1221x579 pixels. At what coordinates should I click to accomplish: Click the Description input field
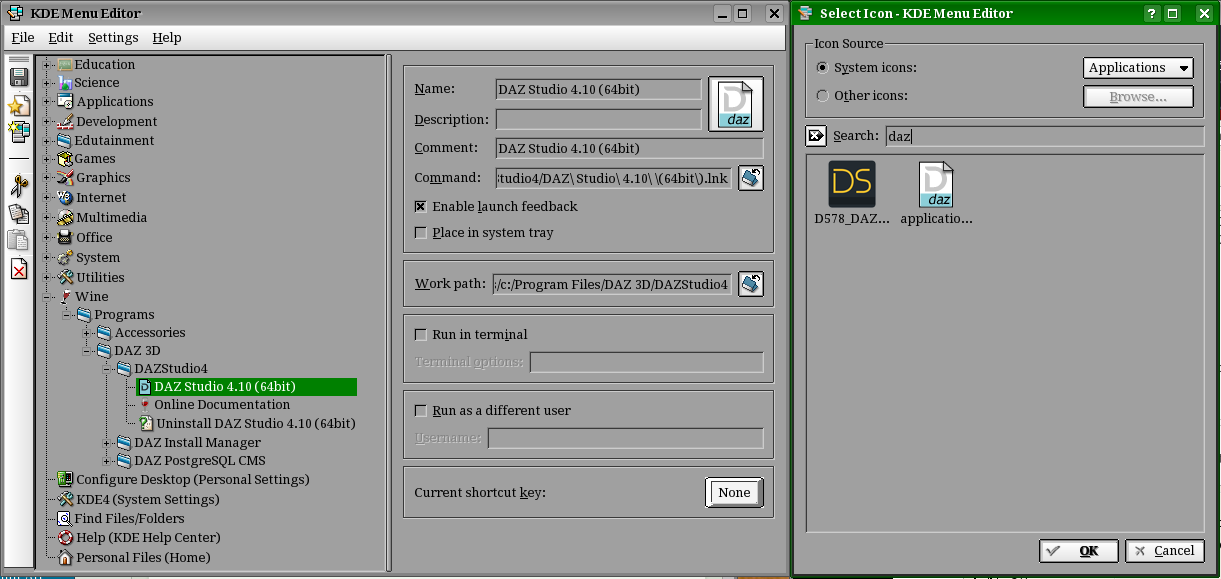tap(598, 119)
